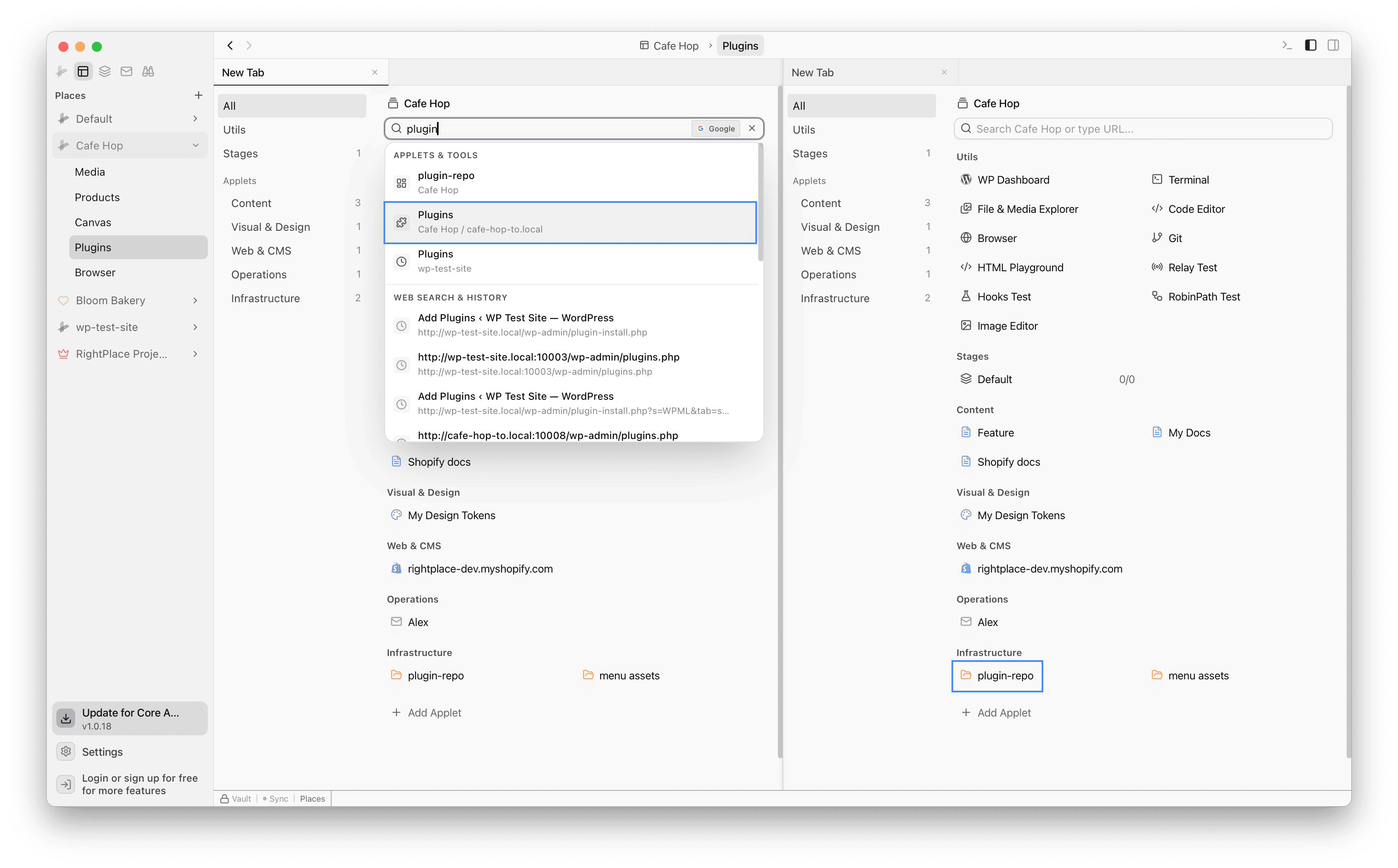1398x868 pixels.
Task: Open Settings in sidebar
Action: click(x=130, y=752)
